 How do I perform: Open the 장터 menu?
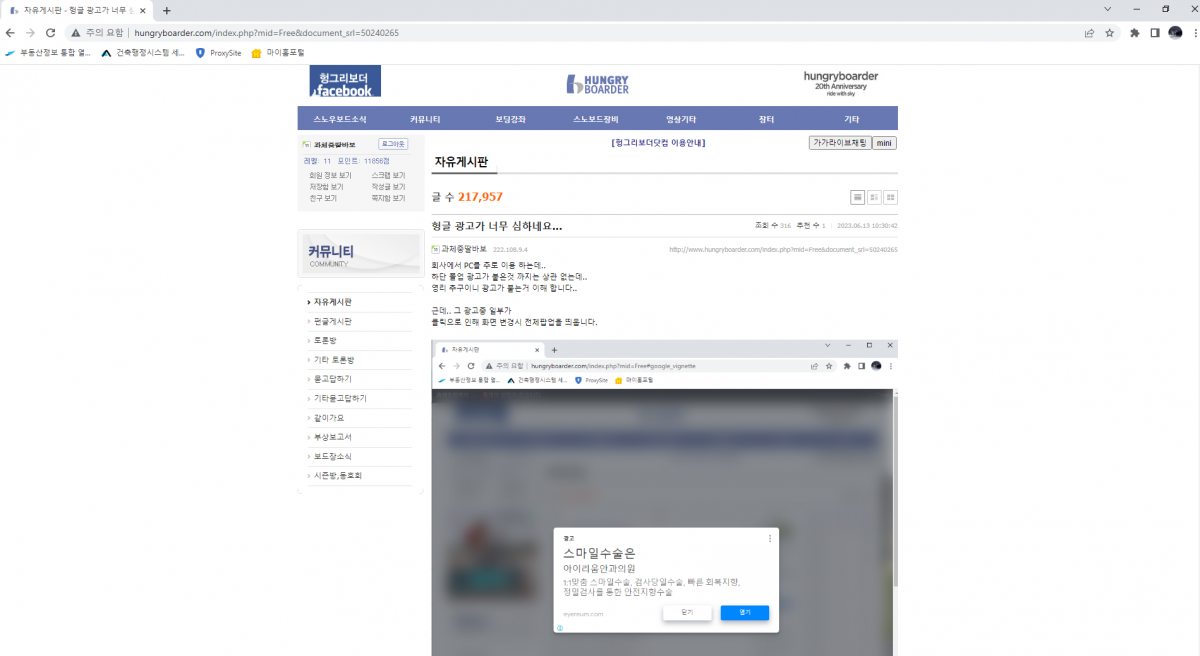(x=766, y=119)
